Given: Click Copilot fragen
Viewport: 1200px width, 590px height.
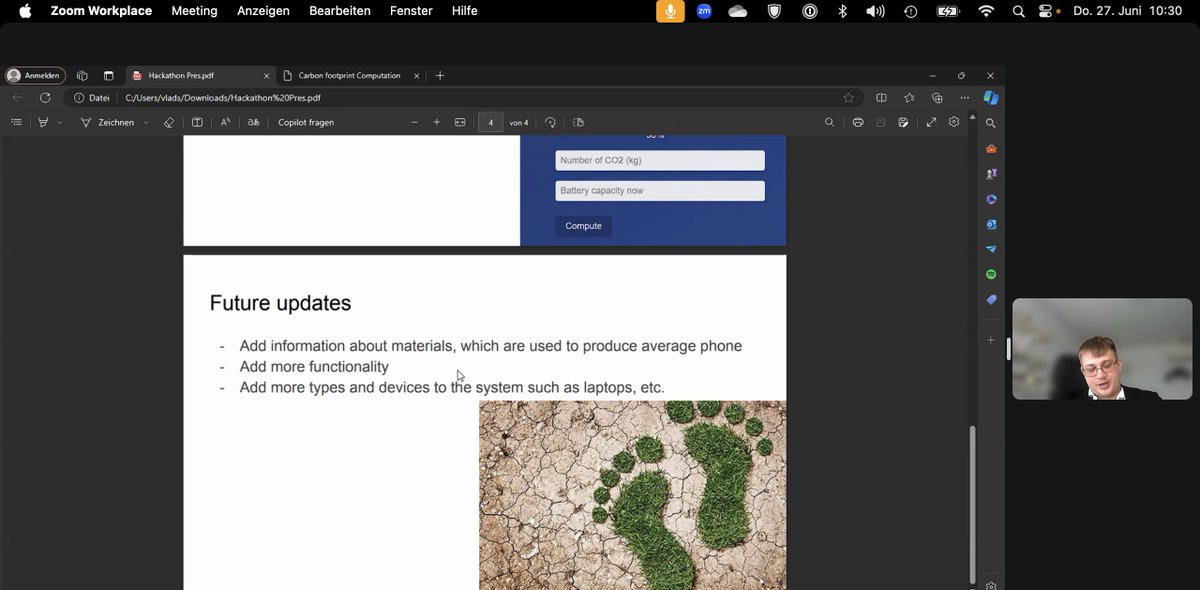Looking at the screenshot, I should [x=306, y=122].
